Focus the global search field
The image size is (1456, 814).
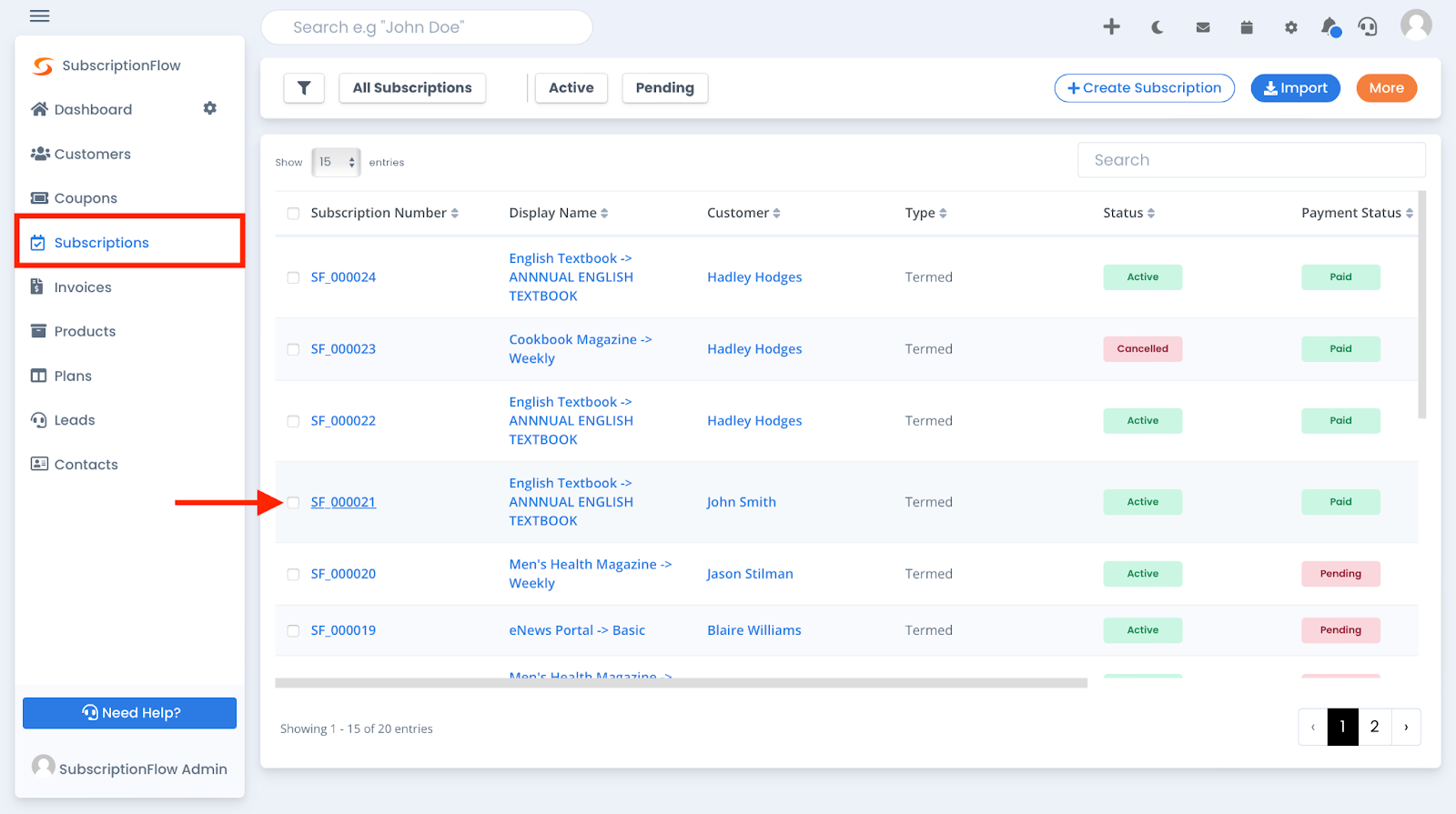coord(427,27)
